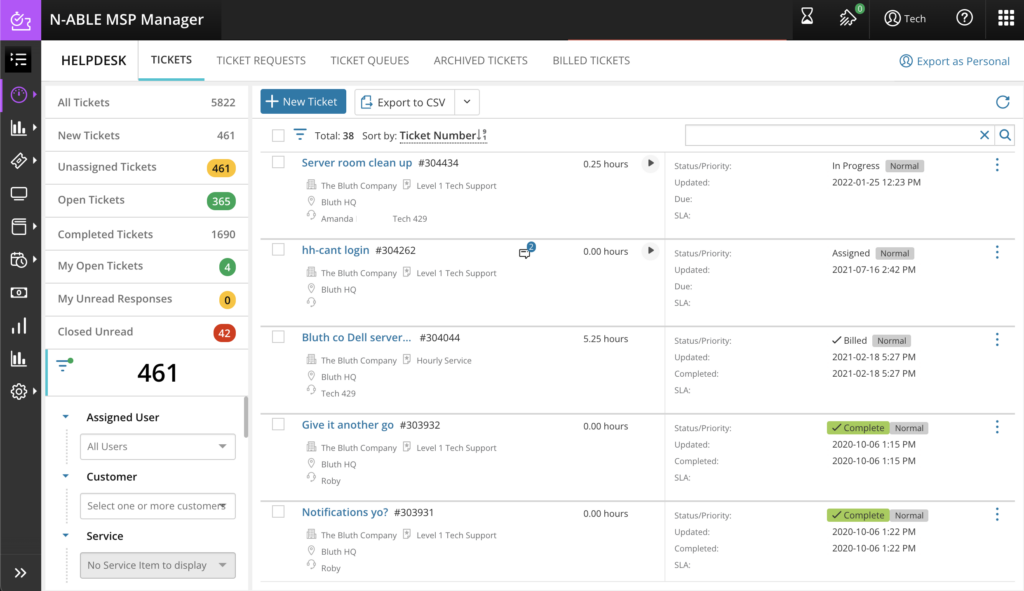
Task: Check the Bluth co Dell server ticket
Action: pyautogui.click(x=278, y=337)
